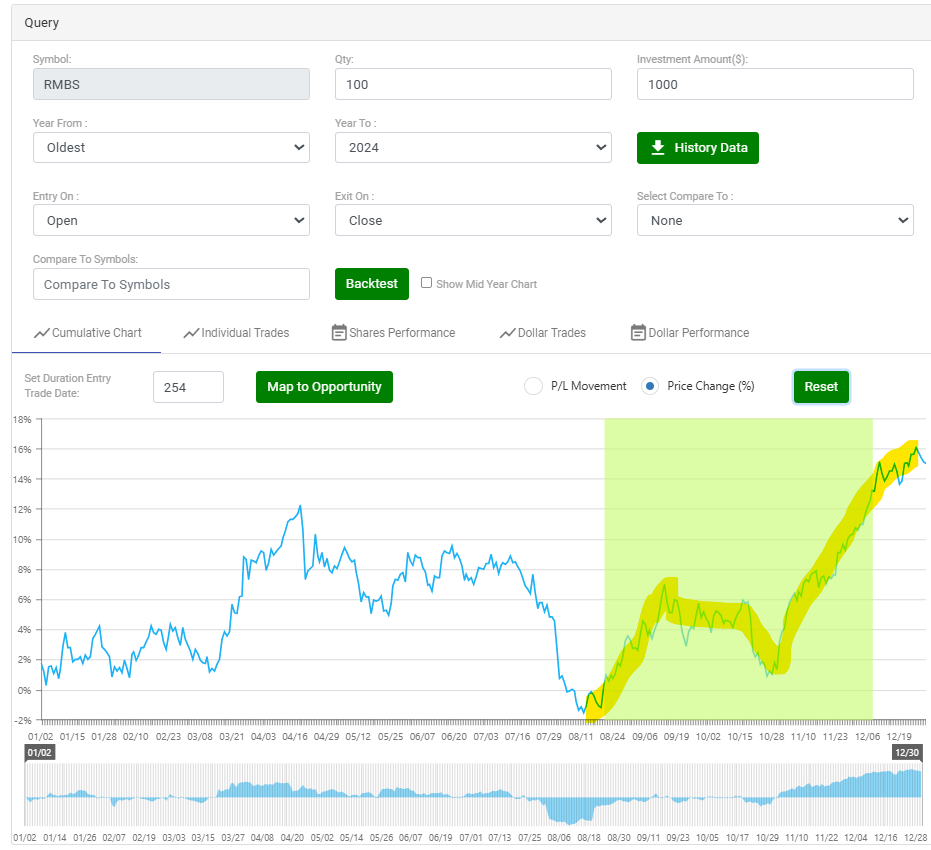
Task: Open the Year To dropdown
Action: [473, 147]
